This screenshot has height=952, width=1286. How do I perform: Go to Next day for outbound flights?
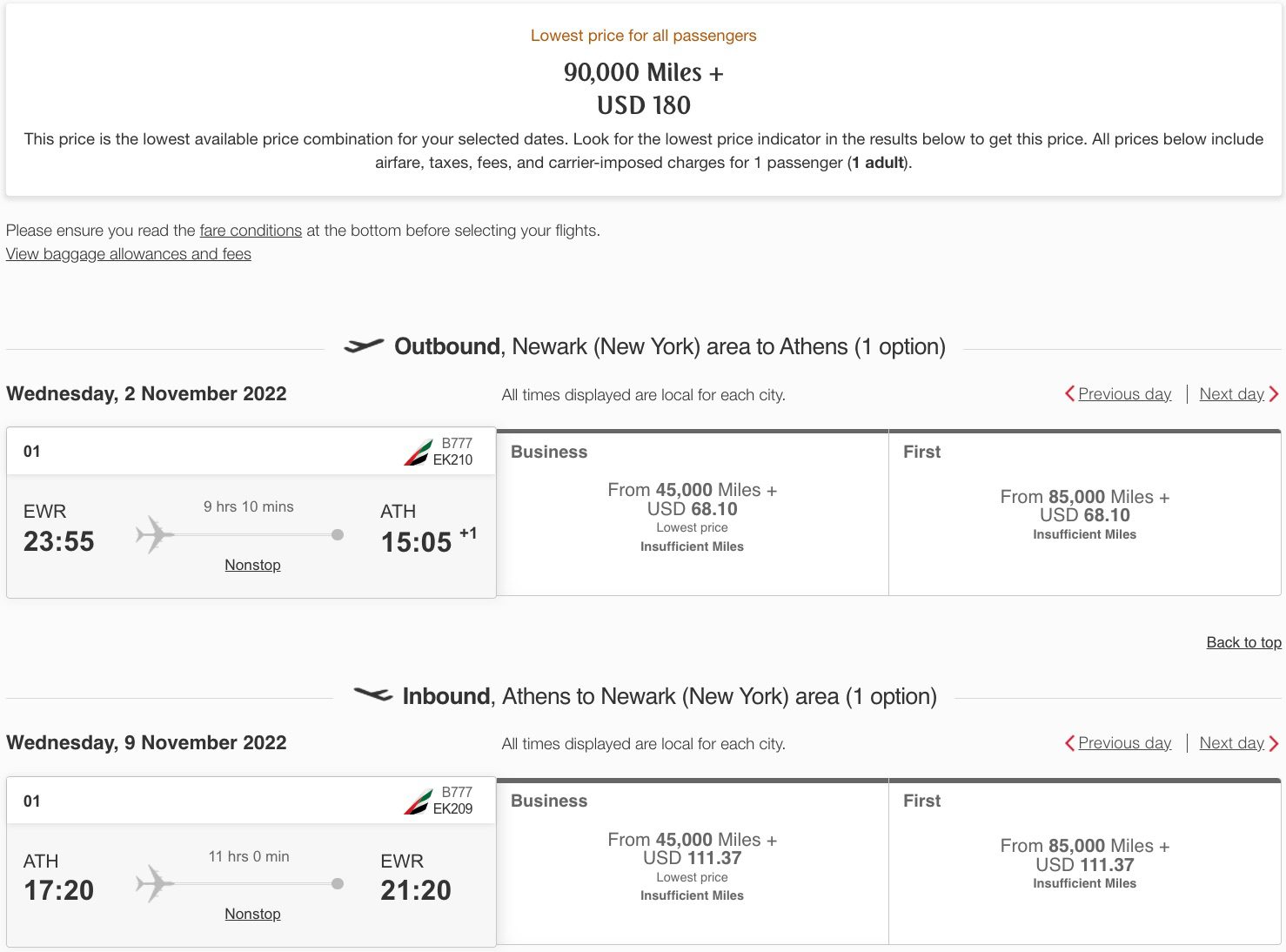pyautogui.click(x=1231, y=394)
